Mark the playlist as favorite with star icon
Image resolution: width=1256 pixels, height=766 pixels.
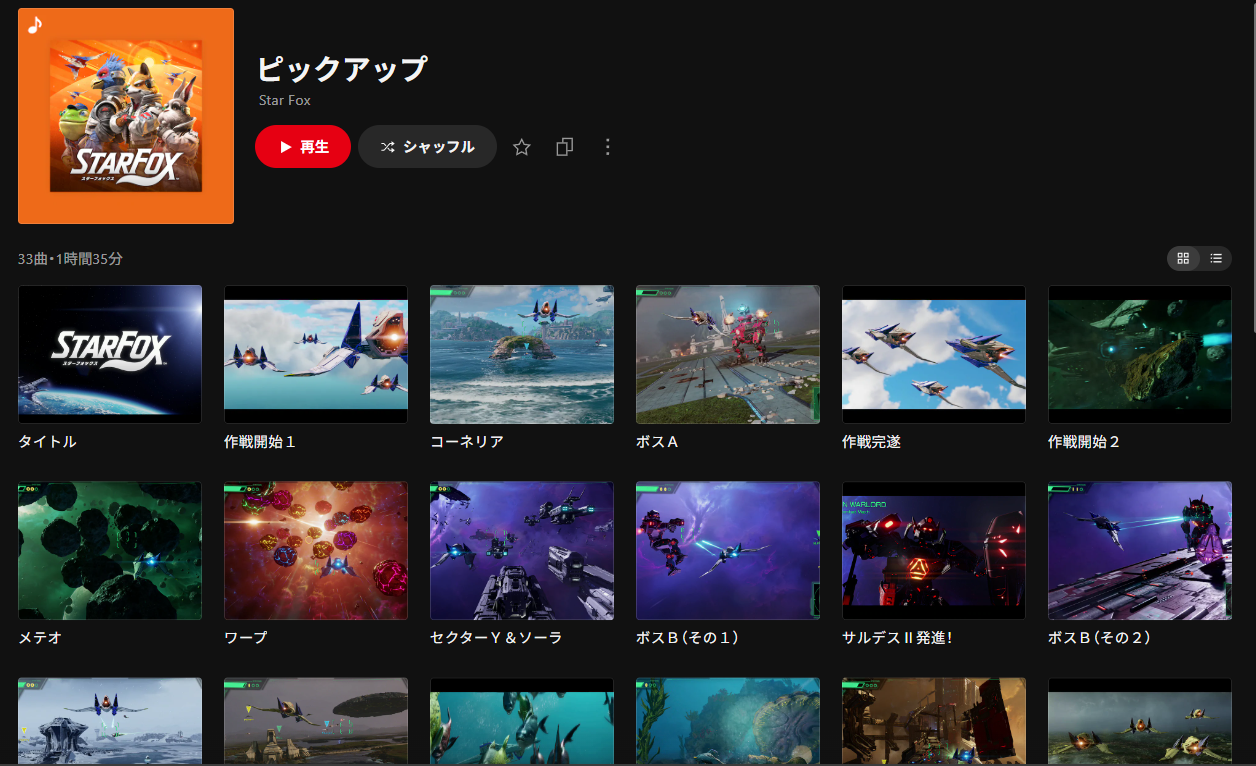[x=521, y=147]
